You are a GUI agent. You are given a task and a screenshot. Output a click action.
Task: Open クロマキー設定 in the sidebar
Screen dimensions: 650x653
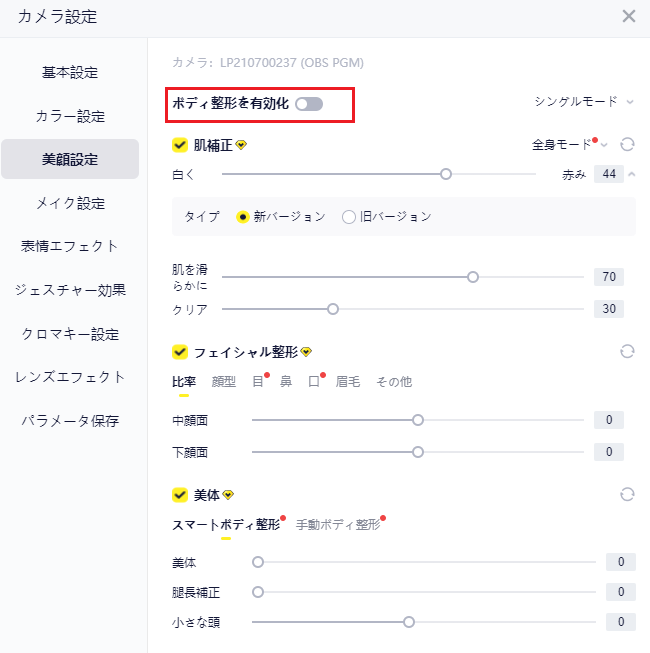70,334
